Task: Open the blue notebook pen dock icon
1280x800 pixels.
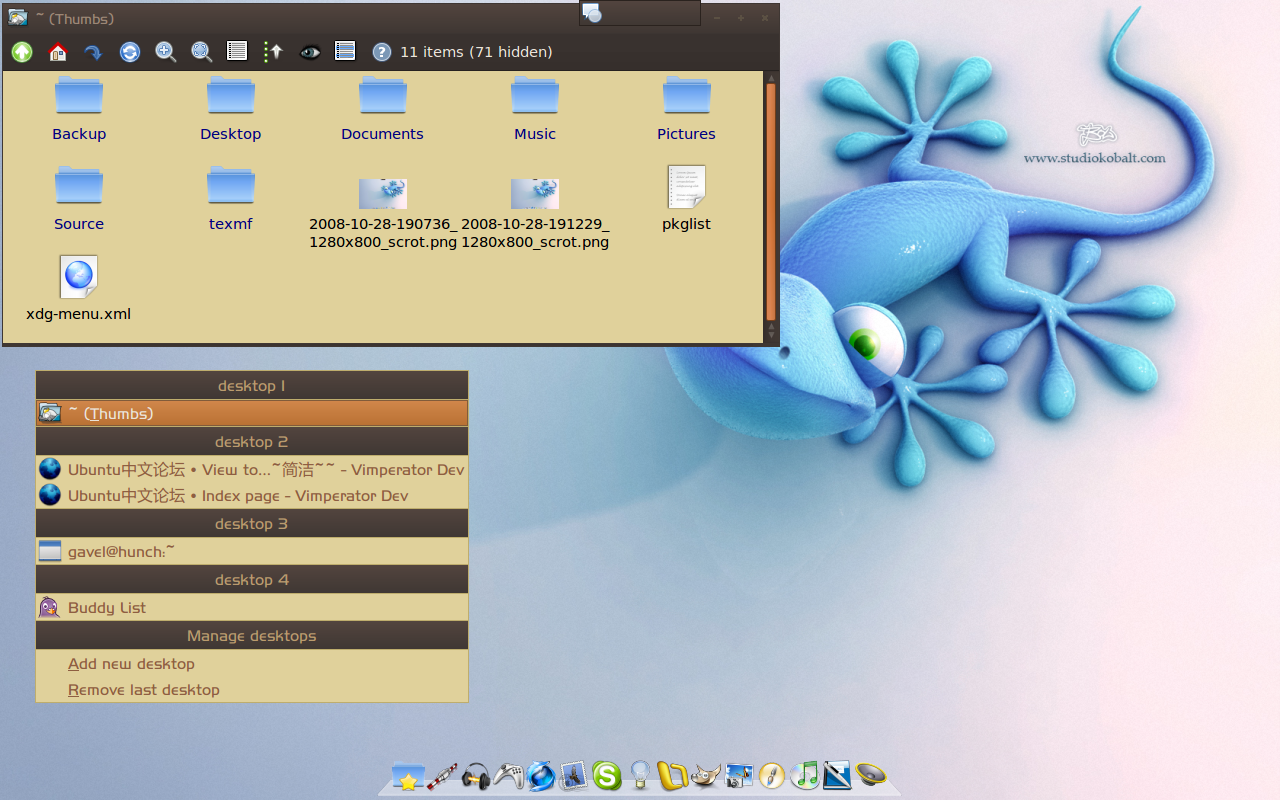Action: [x=837, y=776]
